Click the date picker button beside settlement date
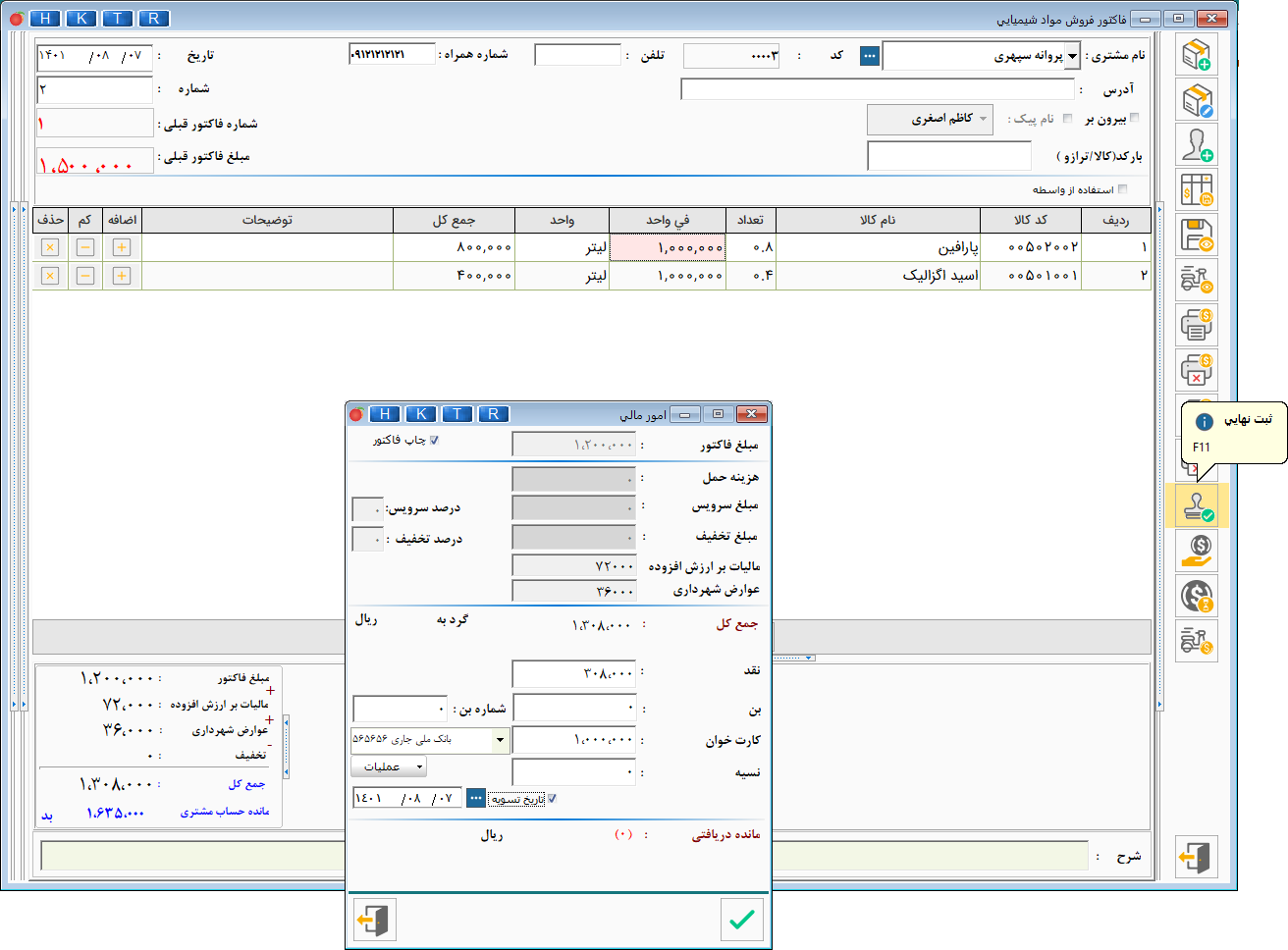This screenshot has width=1288, height=950. 475,798
